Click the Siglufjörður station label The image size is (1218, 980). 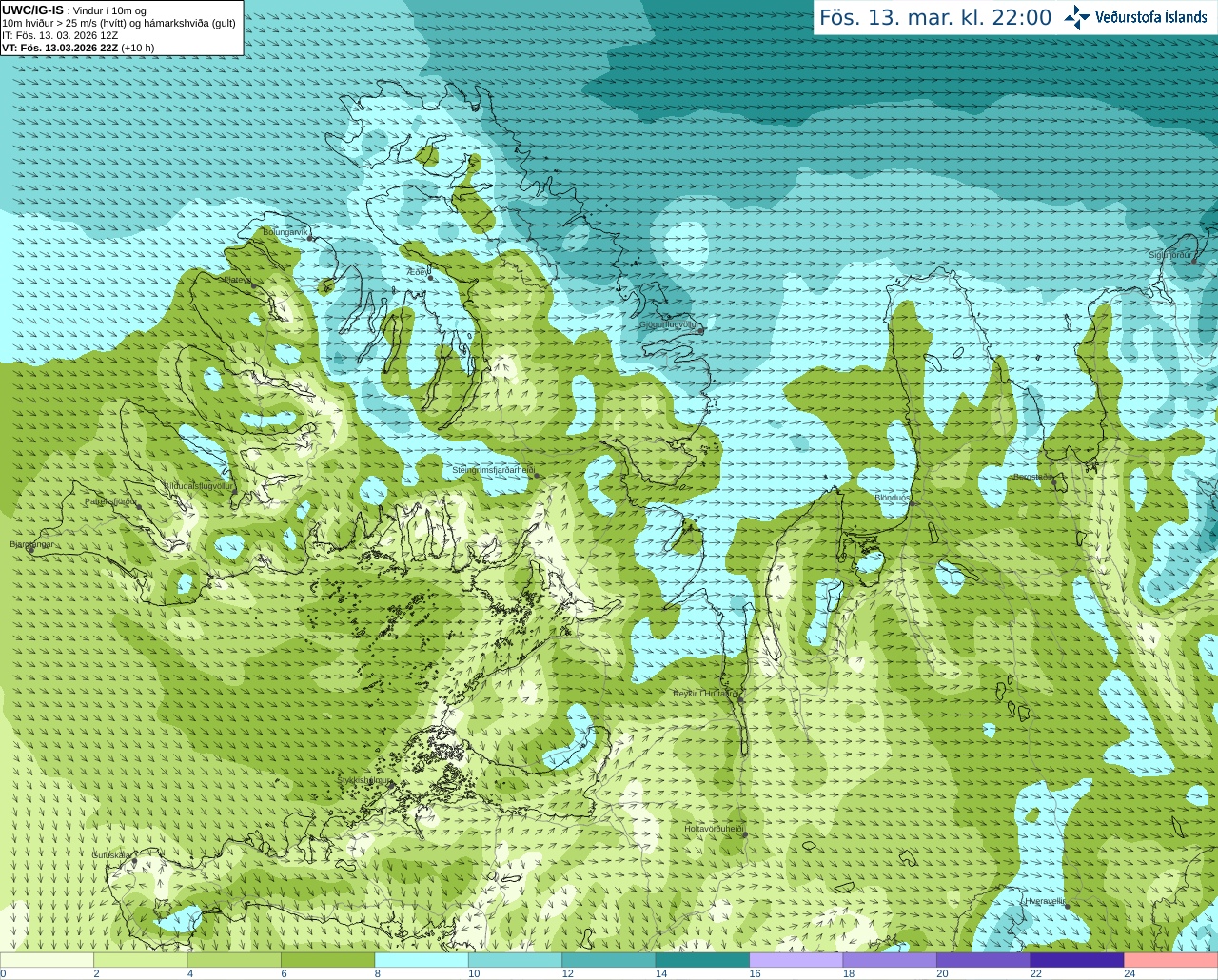tap(1170, 255)
